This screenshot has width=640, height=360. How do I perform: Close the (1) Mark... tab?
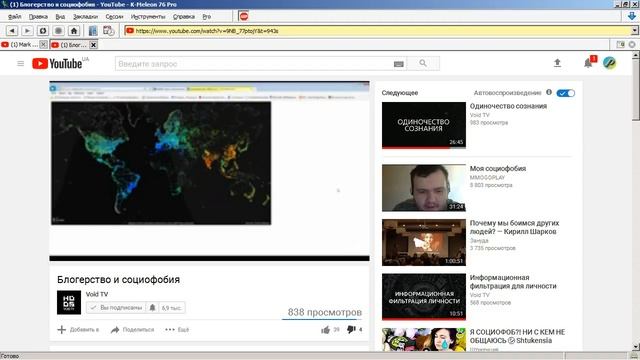coord(43,45)
